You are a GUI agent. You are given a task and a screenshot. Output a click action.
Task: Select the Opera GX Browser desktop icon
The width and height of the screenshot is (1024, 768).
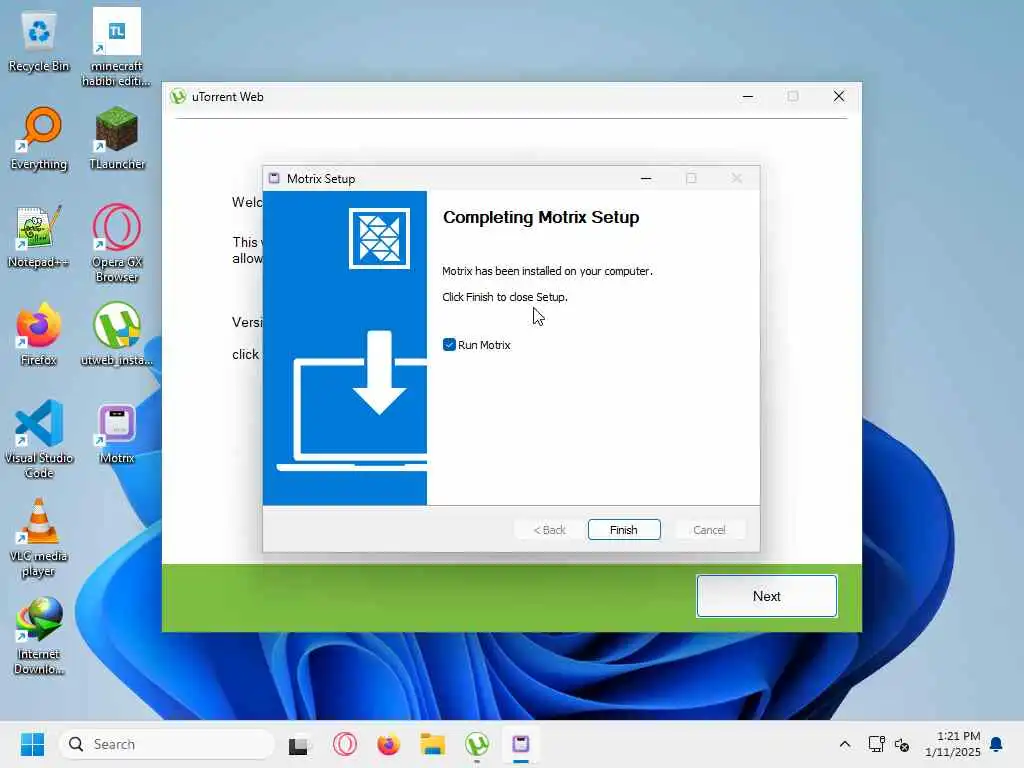(117, 243)
